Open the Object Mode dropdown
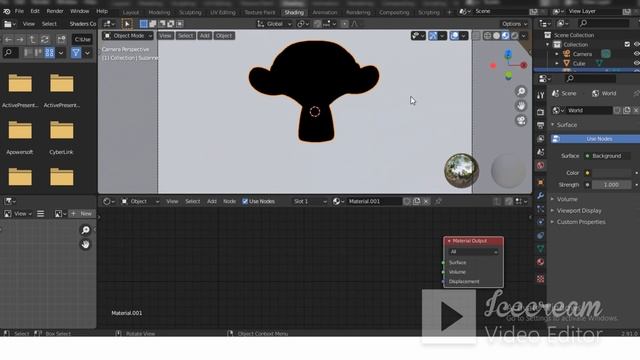640x360 pixels. [128, 36]
